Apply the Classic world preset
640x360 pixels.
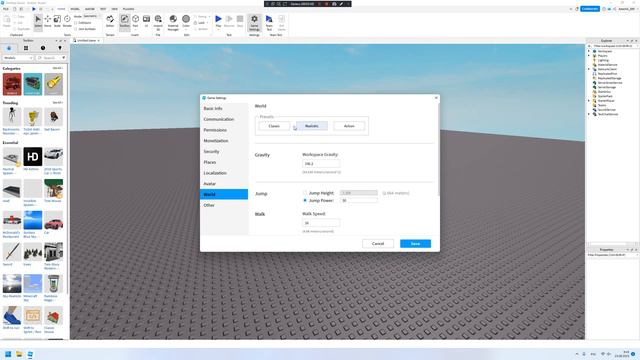point(274,126)
